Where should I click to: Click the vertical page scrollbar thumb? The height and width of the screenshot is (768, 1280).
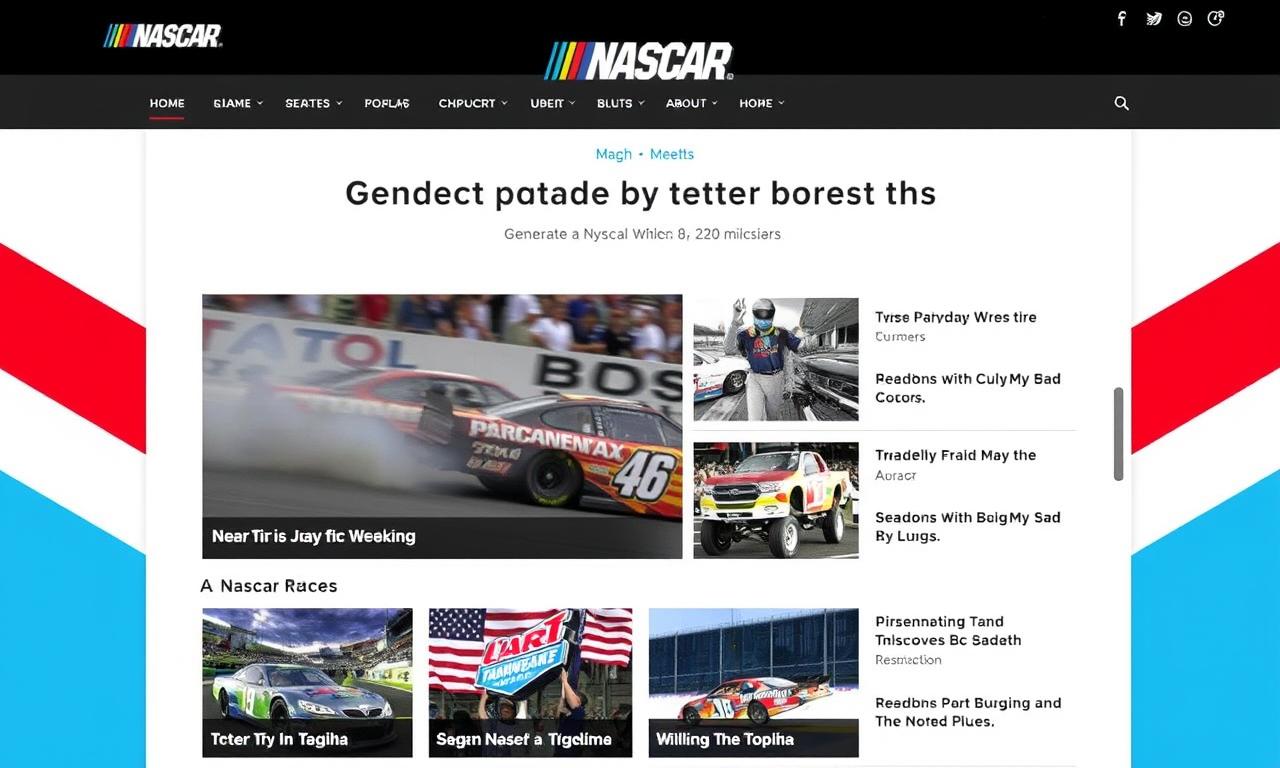click(x=1118, y=434)
